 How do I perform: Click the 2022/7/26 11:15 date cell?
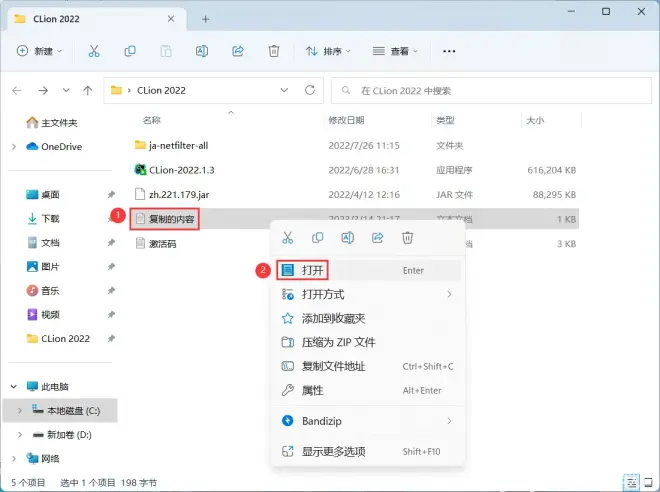364,146
